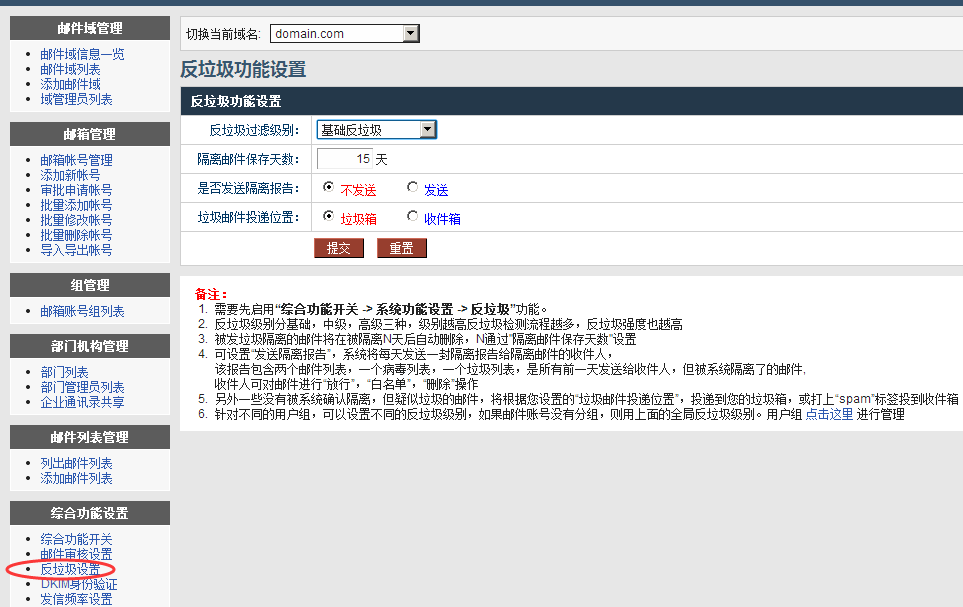This screenshot has height=607, width=963.
Task: Open 导入导出帐号 sidebar link
Action: (76, 250)
